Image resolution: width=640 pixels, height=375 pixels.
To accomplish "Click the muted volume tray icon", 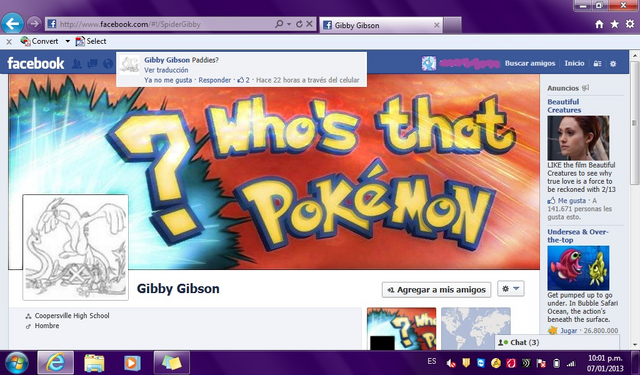I will point(451,363).
